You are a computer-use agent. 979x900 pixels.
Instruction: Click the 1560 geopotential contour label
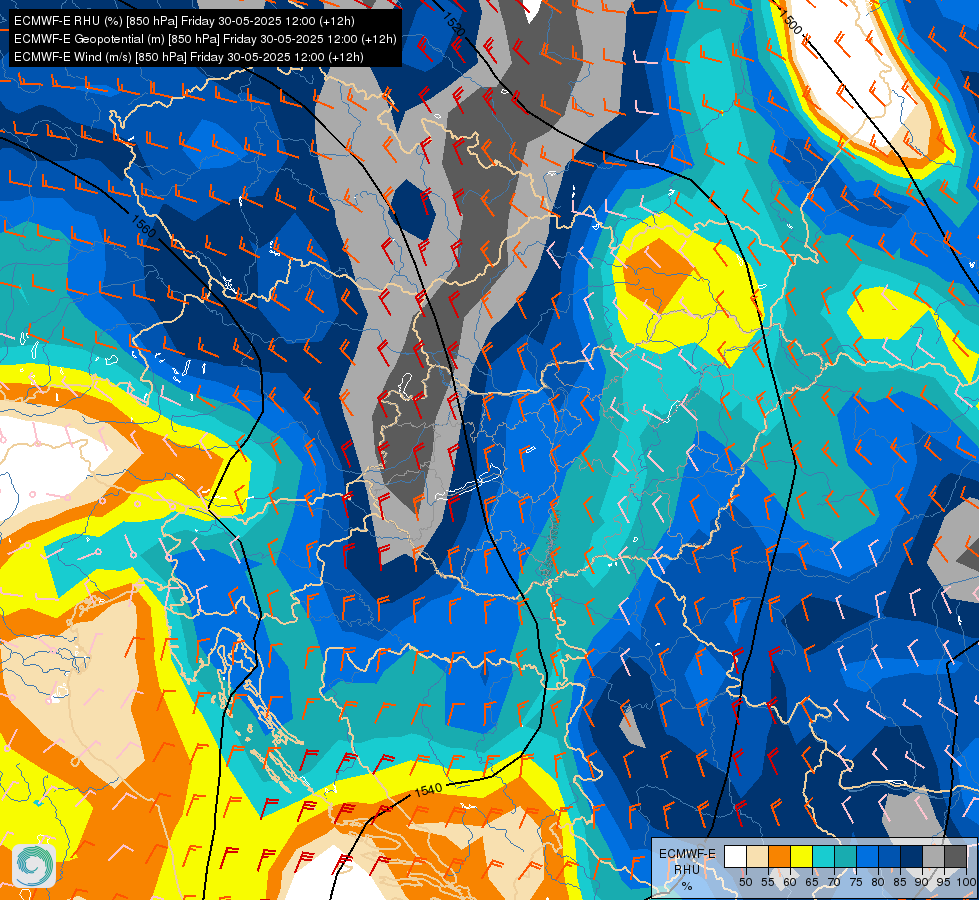click(144, 225)
